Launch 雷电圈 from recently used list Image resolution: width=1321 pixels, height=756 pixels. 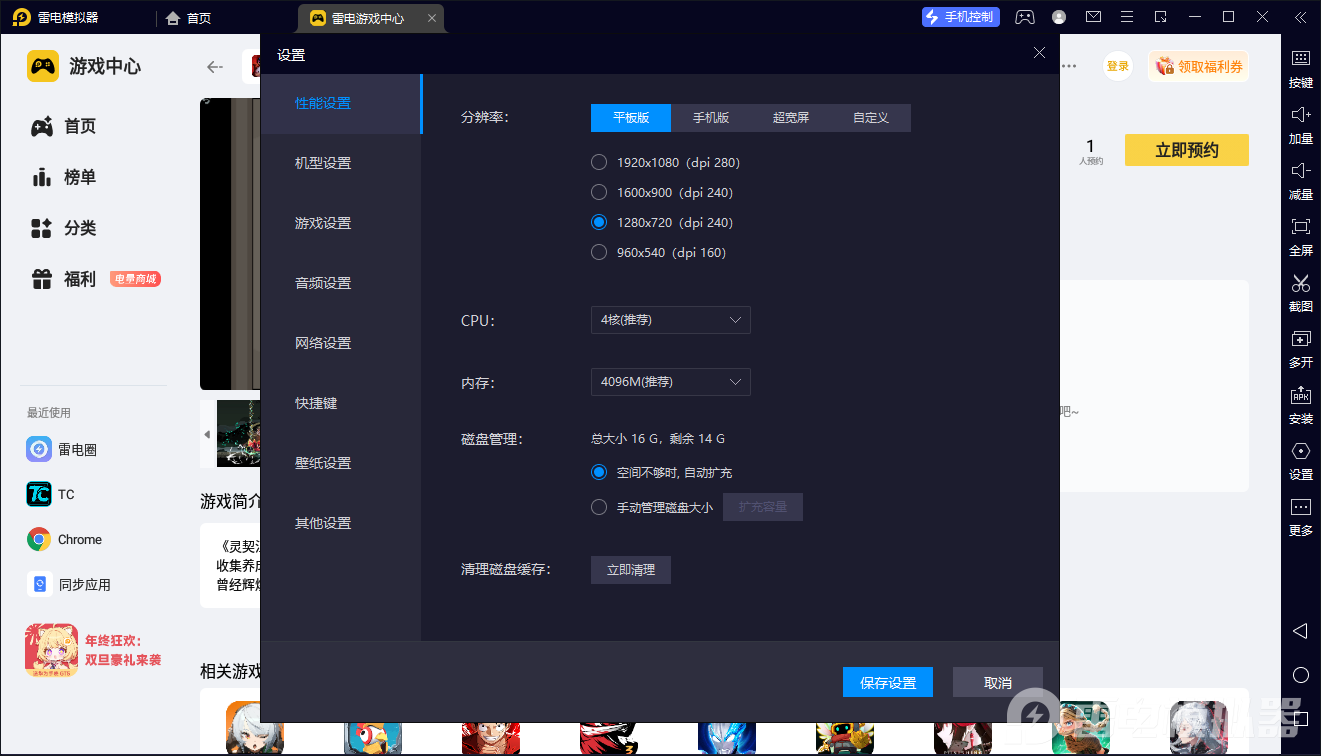62,449
